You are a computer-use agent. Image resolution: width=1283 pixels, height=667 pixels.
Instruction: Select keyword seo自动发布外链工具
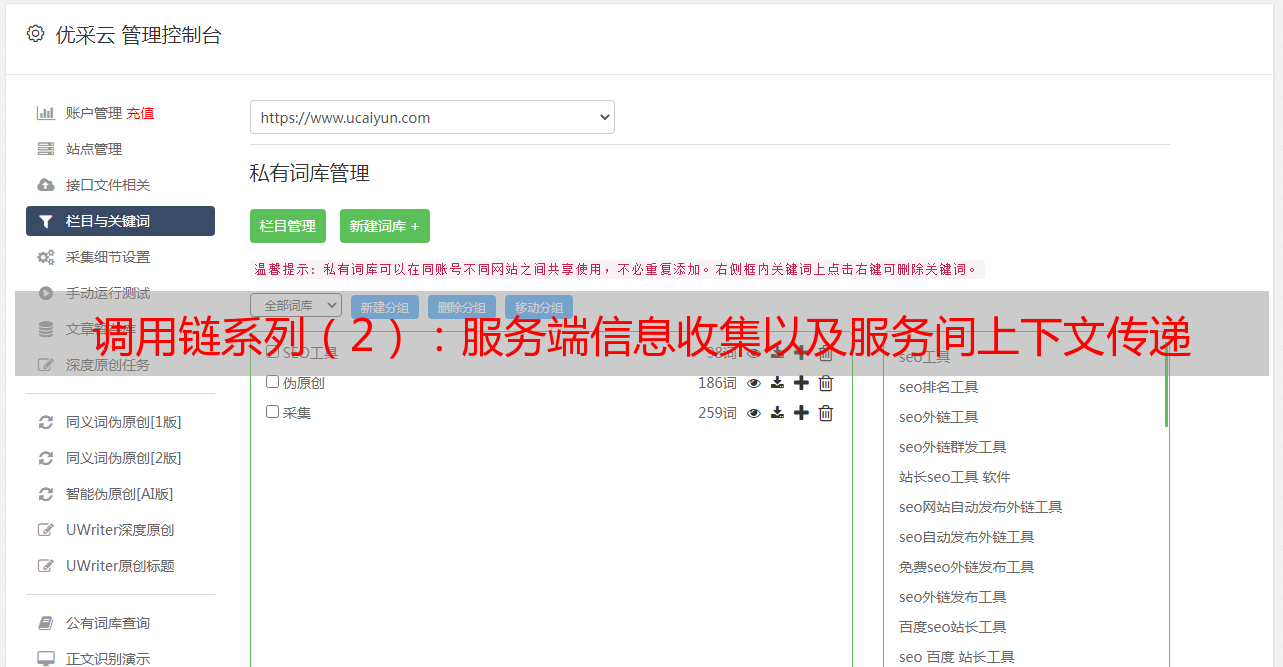click(x=966, y=537)
